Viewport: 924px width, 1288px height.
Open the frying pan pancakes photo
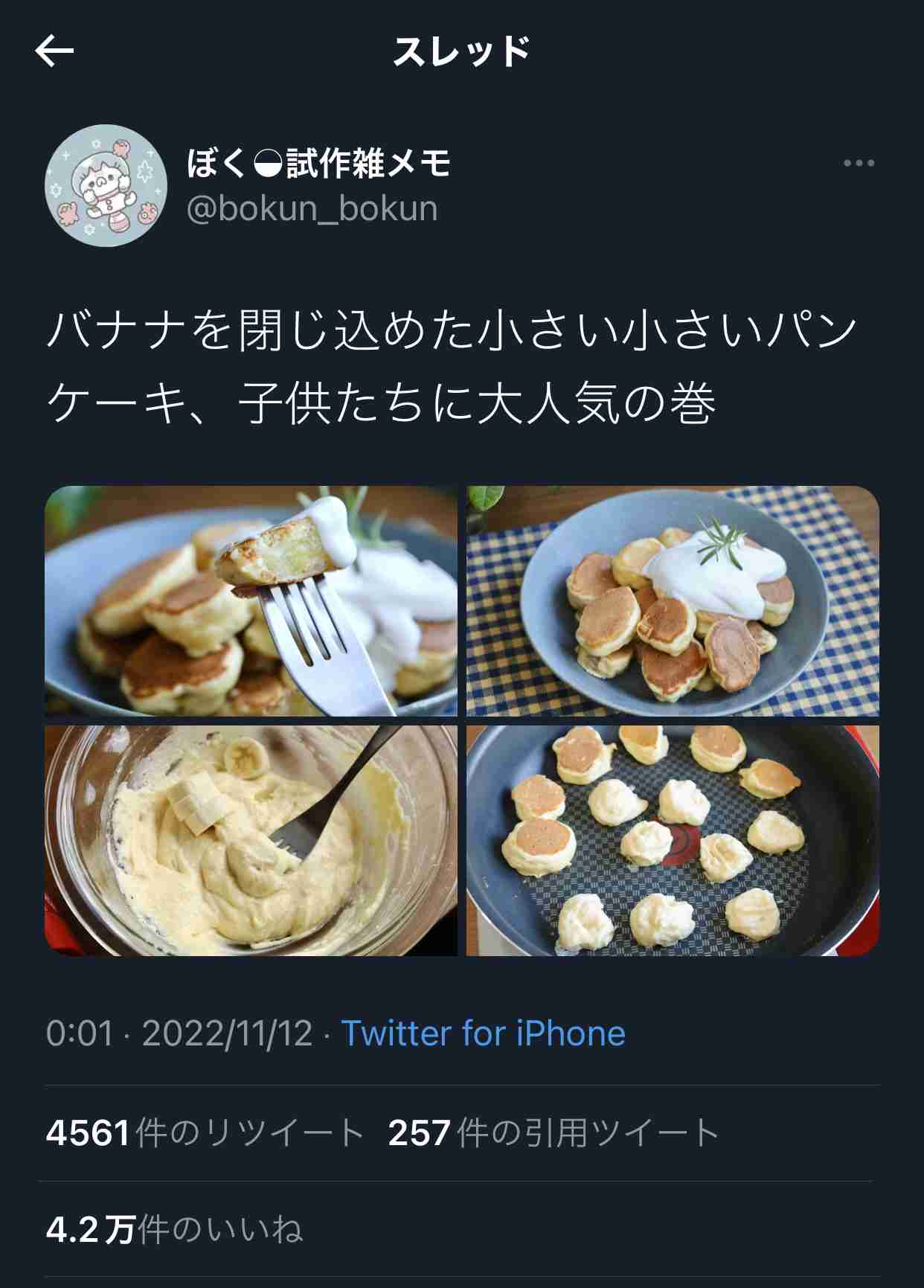673,841
